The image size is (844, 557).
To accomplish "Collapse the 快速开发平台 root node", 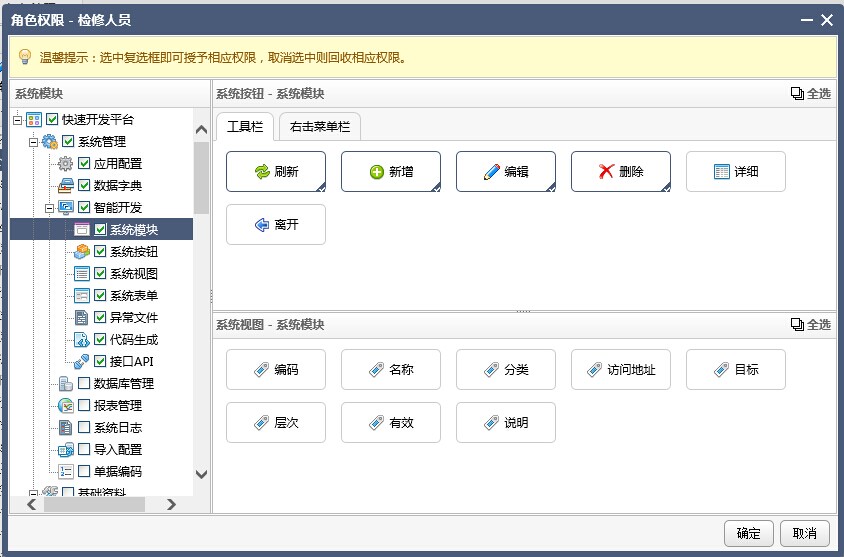I will coord(18,119).
